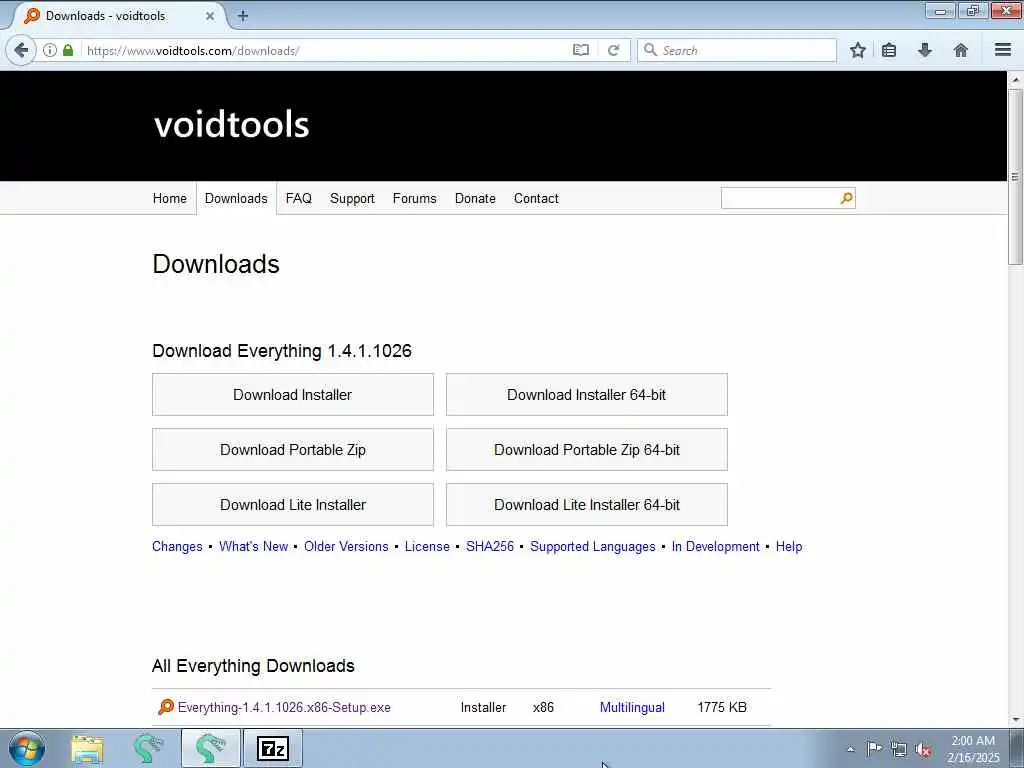Open the Donate page
Image resolution: width=1024 pixels, height=768 pixels.
click(x=475, y=198)
